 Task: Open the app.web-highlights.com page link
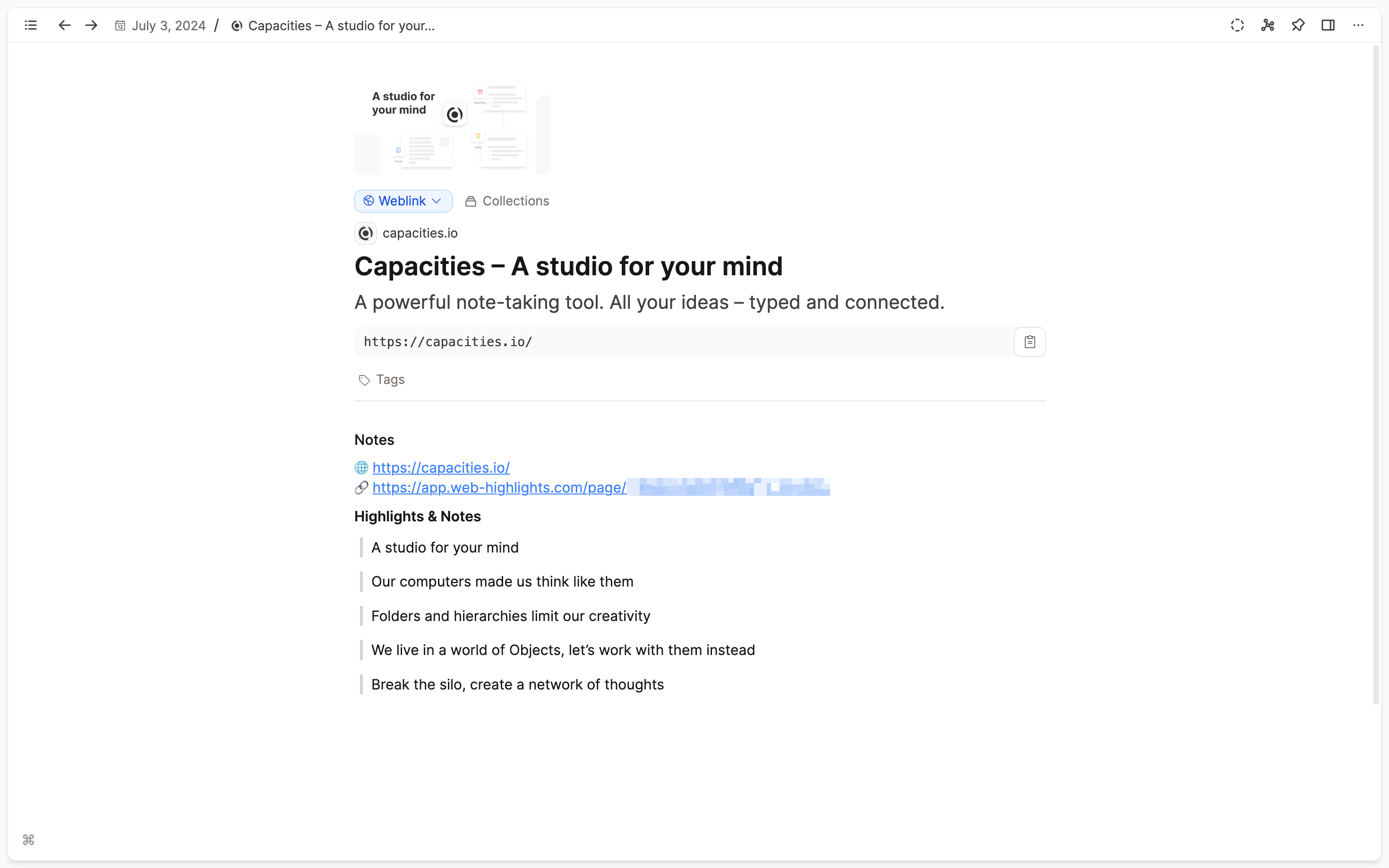(499, 487)
